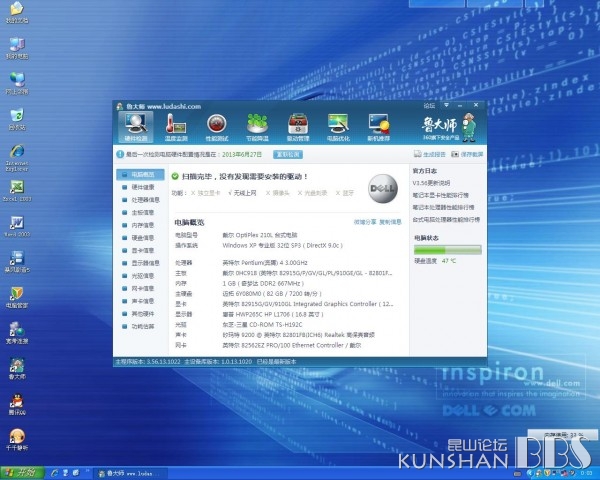Click the PRO/100 Ethernet Controller row
Image resolution: width=600 pixels, height=480 pixels.
click(x=268, y=345)
